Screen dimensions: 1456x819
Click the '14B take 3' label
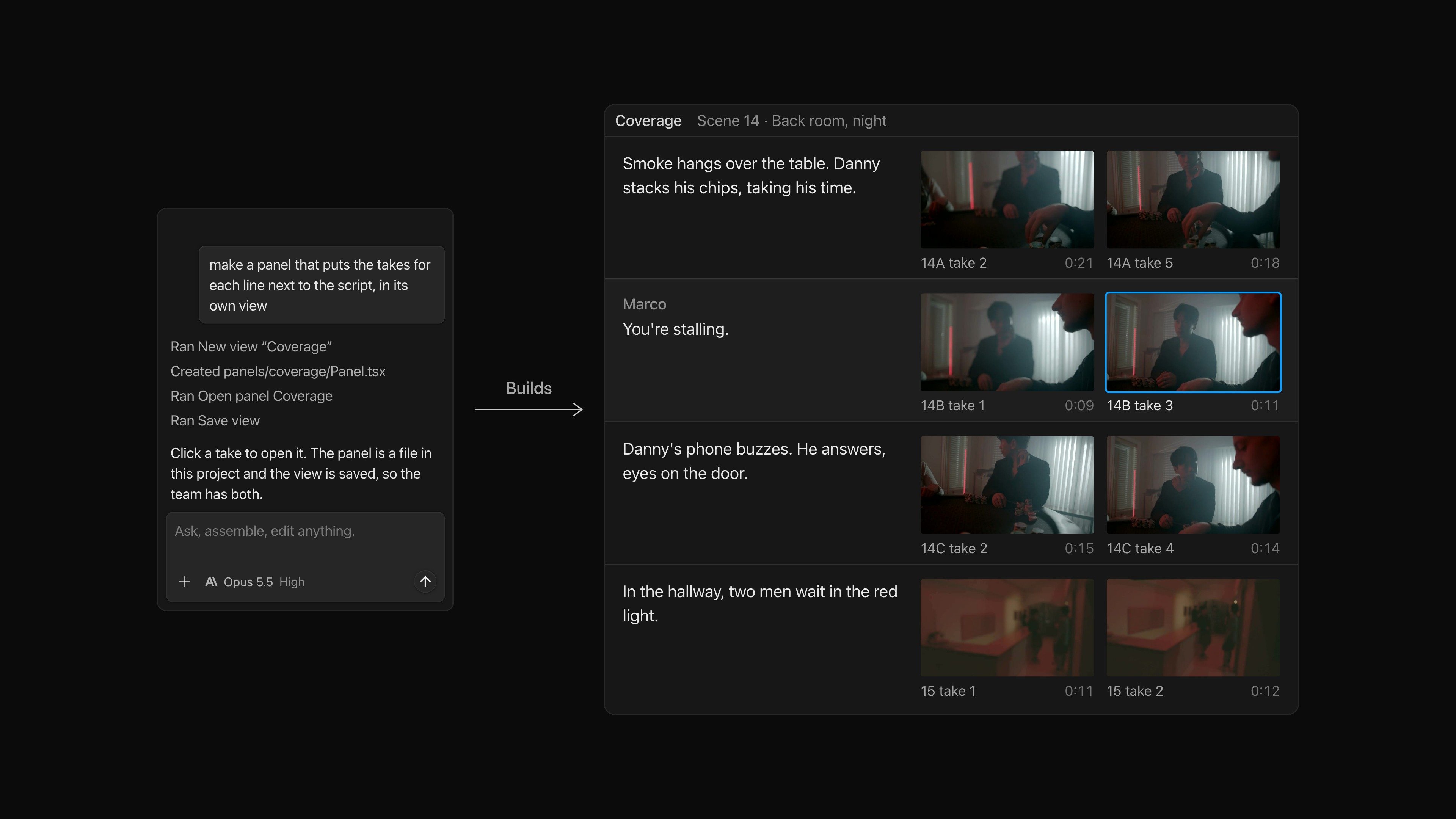[x=1139, y=405]
